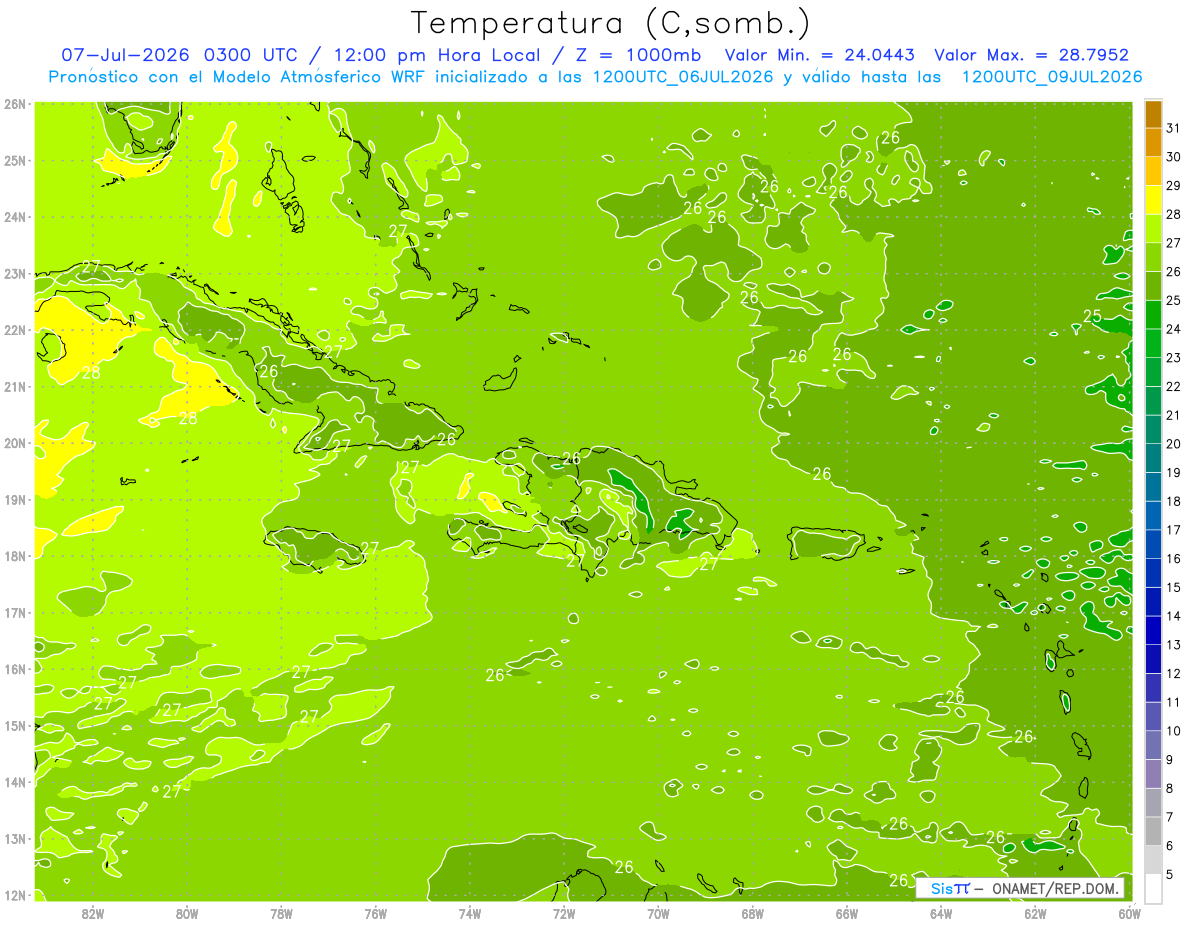Click the "31" label on the color scale
The image size is (1200, 927).
(x=1173, y=128)
